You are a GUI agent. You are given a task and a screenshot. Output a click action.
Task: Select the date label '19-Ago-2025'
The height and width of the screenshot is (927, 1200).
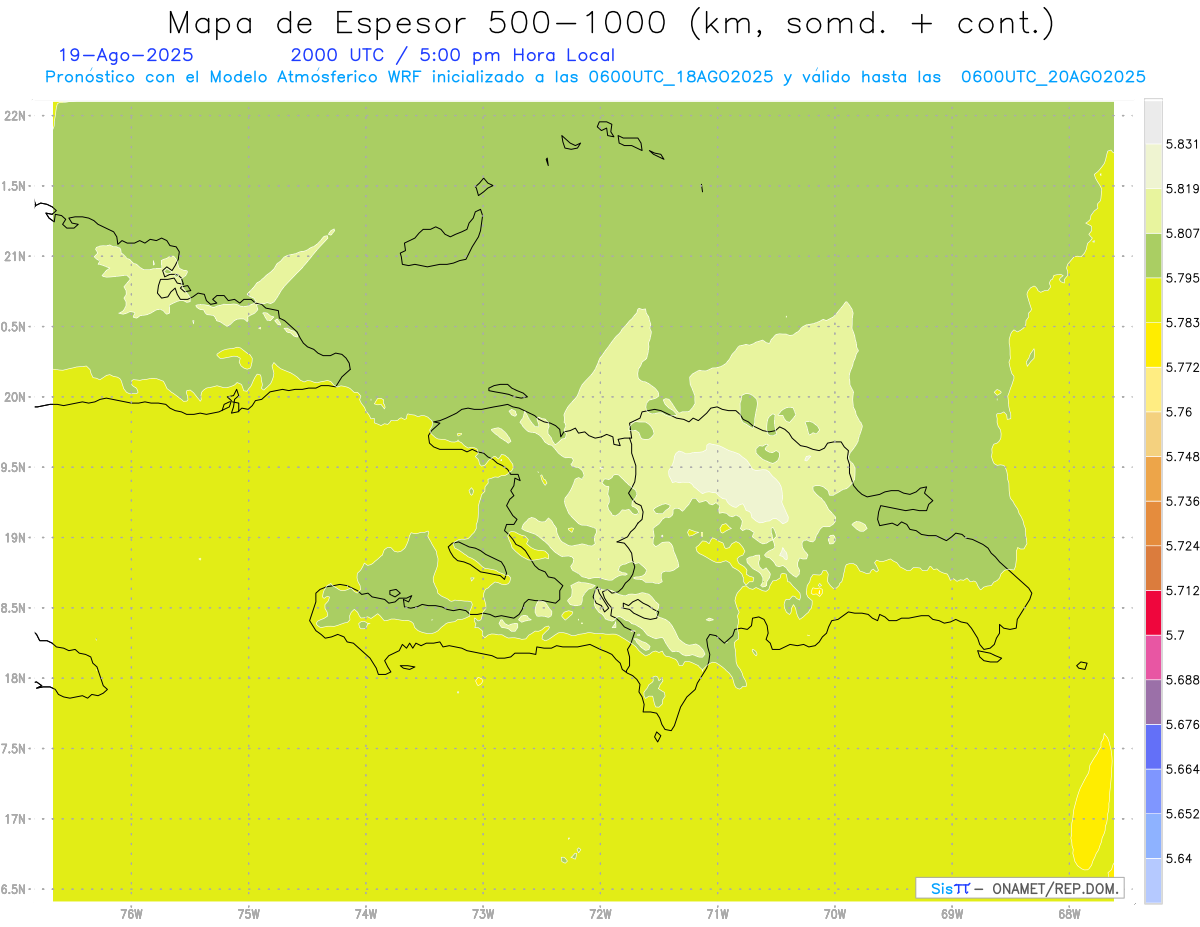[126, 56]
